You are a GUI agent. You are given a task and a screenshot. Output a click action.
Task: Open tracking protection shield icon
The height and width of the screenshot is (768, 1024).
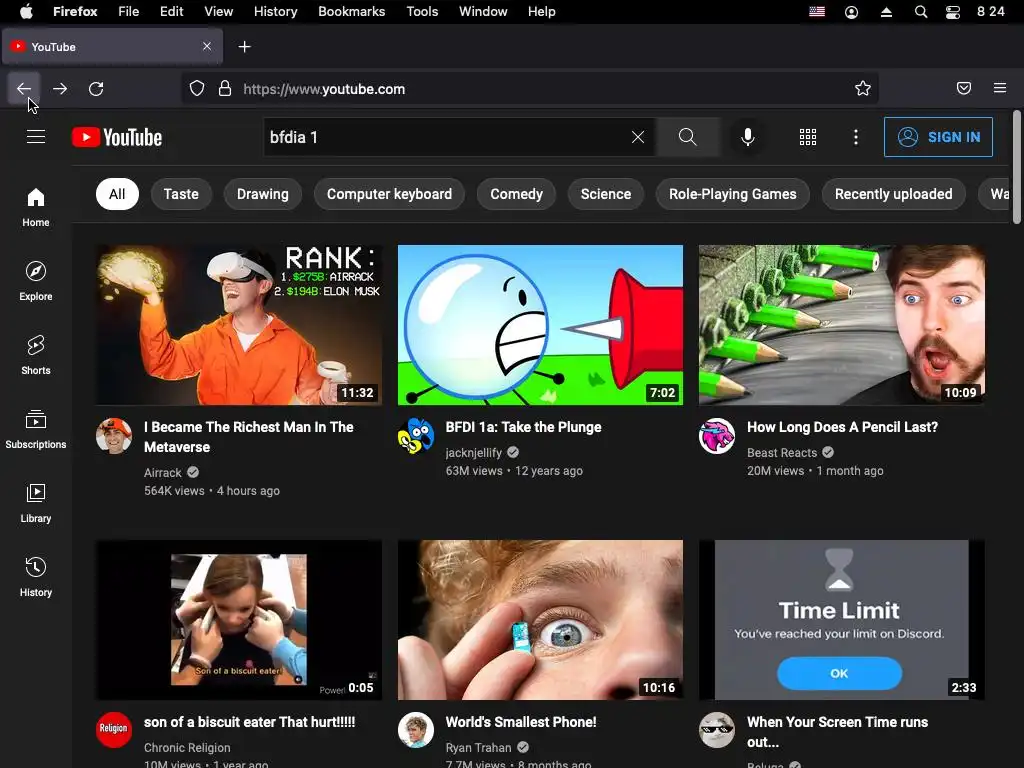pos(197,89)
